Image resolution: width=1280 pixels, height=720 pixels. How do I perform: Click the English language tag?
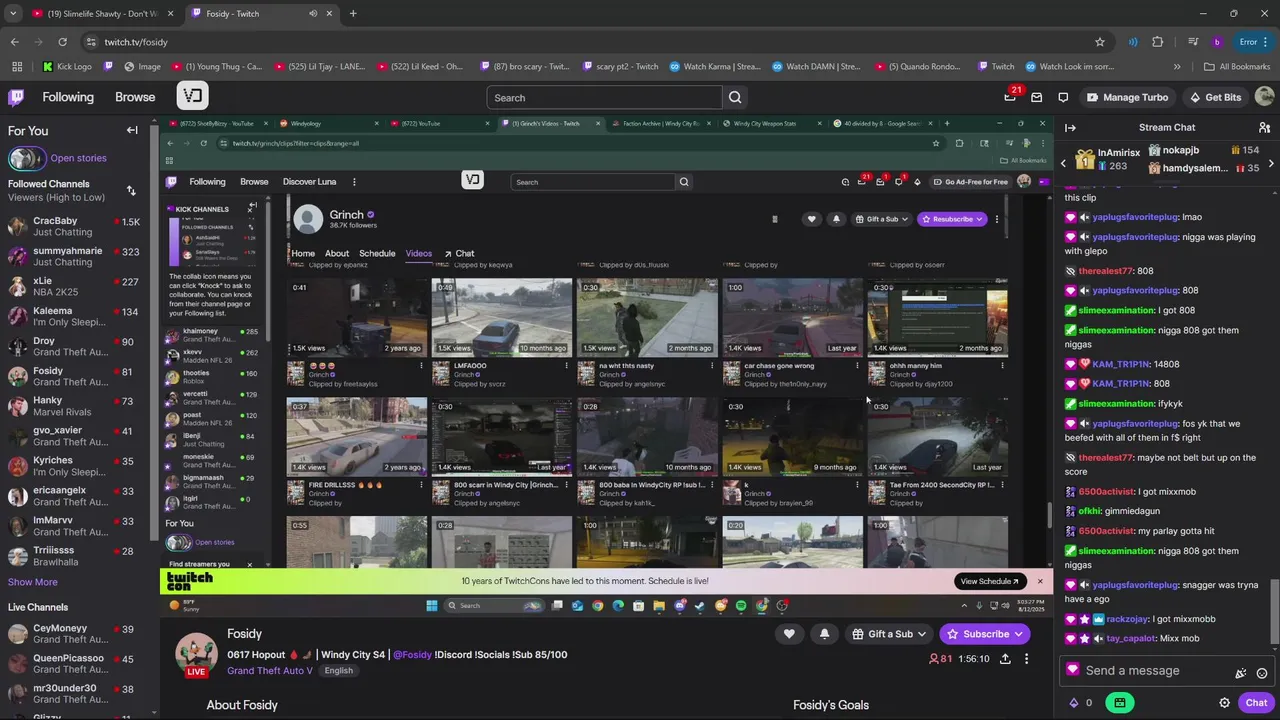(x=338, y=671)
